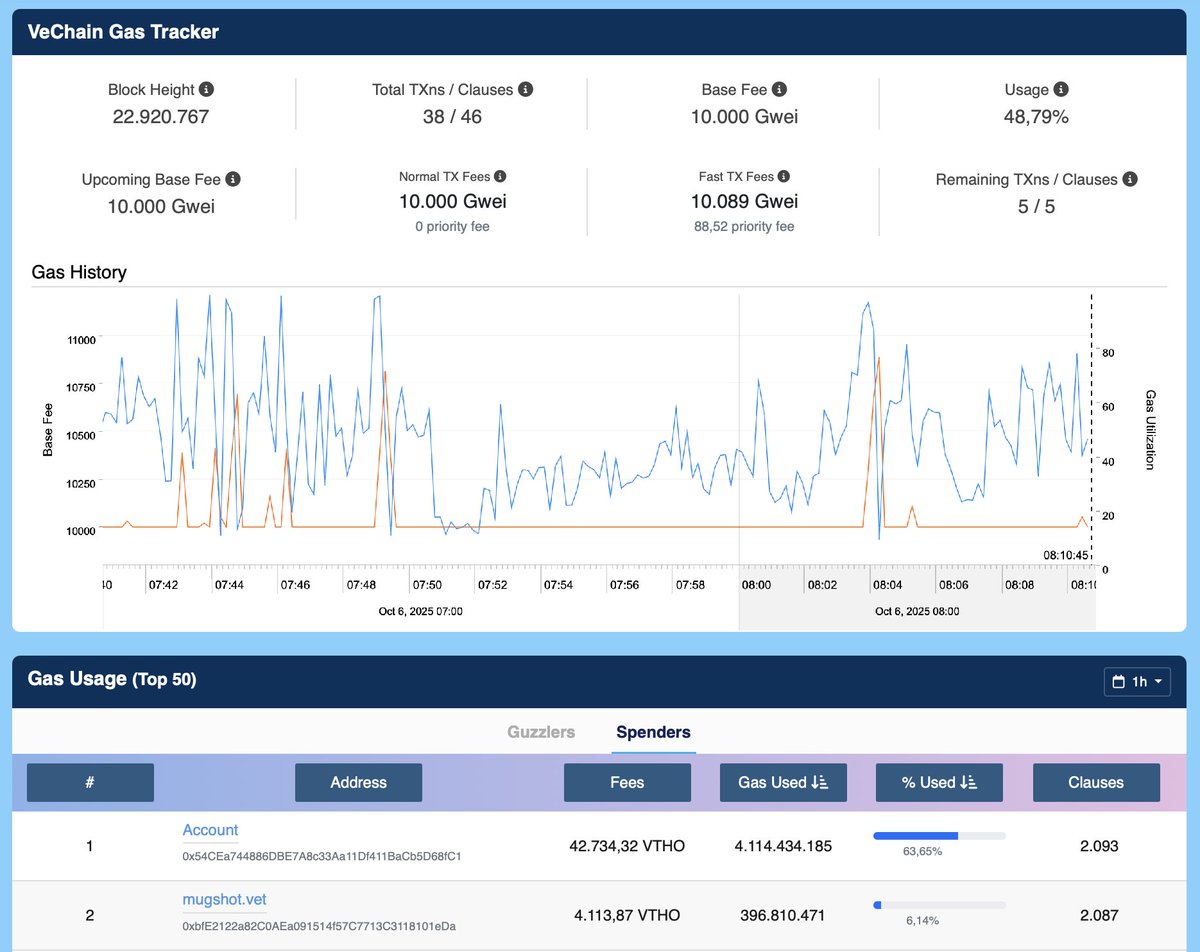Sort by the Gas Used column
The width and height of the screenshot is (1200, 952).
(783, 782)
